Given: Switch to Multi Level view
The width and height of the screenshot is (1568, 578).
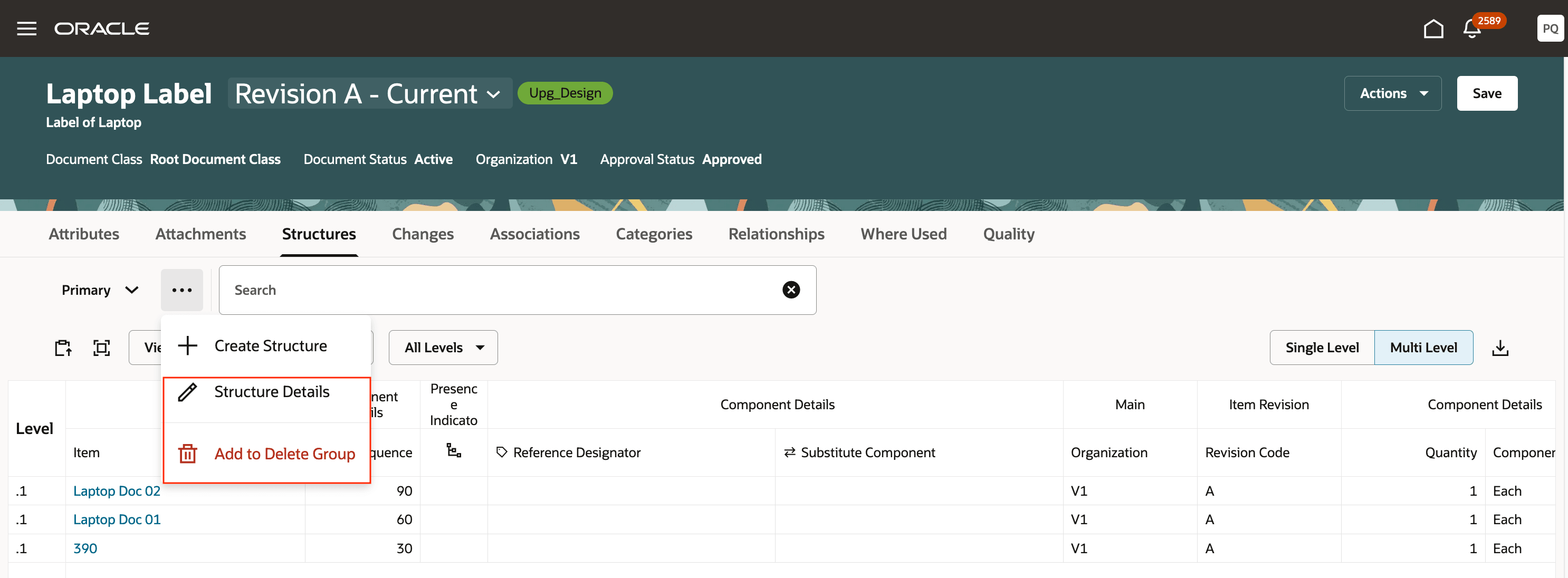Looking at the screenshot, I should click(1423, 348).
